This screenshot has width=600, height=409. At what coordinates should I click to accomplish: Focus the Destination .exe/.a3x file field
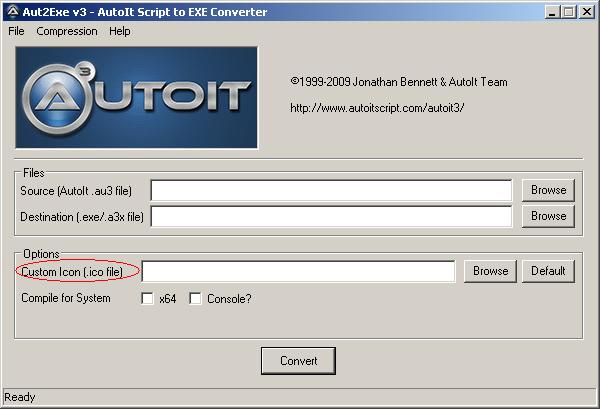click(331, 216)
